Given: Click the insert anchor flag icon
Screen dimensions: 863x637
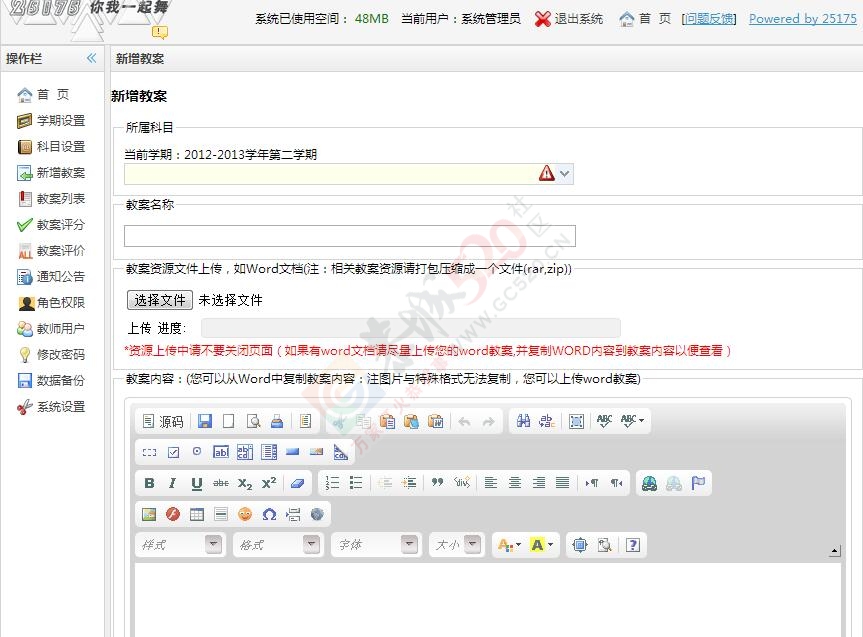Looking at the screenshot, I should (x=699, y=483).
